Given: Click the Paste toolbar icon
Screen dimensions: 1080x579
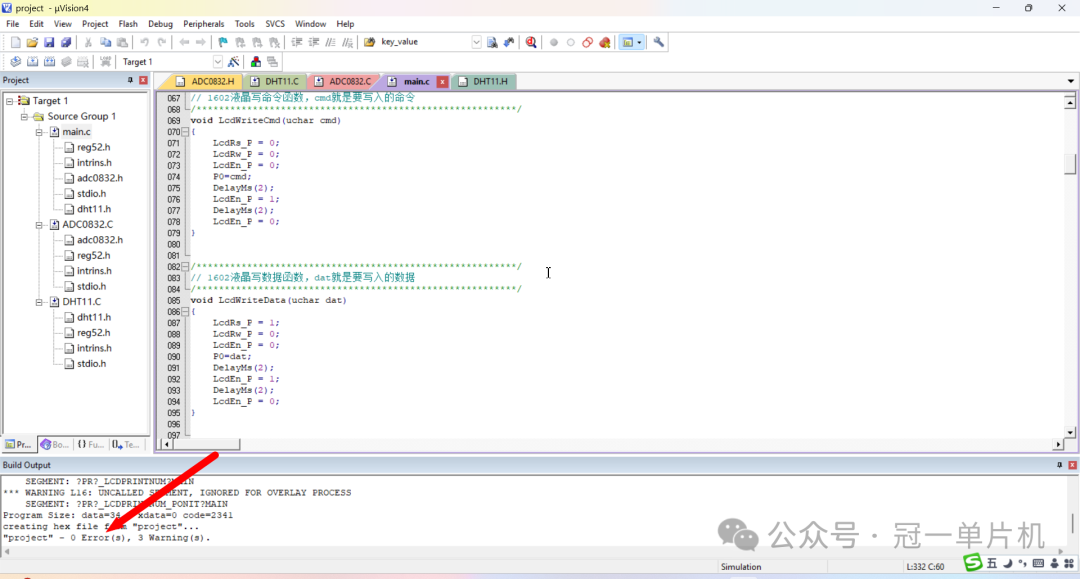Looking at the screenshot, I should tap(122, 42).
